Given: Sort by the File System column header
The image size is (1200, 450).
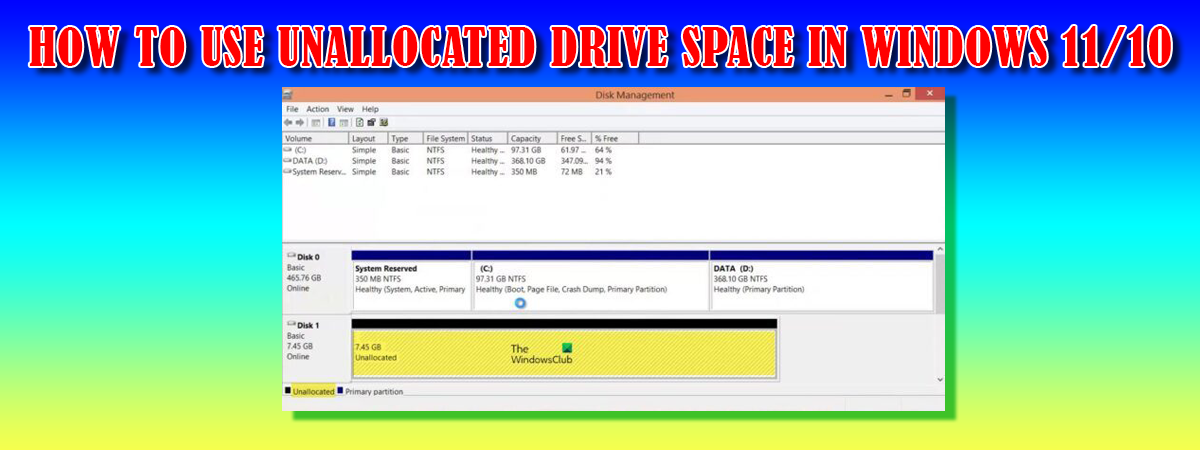Looking at the screenshot, I should [445, 138].
